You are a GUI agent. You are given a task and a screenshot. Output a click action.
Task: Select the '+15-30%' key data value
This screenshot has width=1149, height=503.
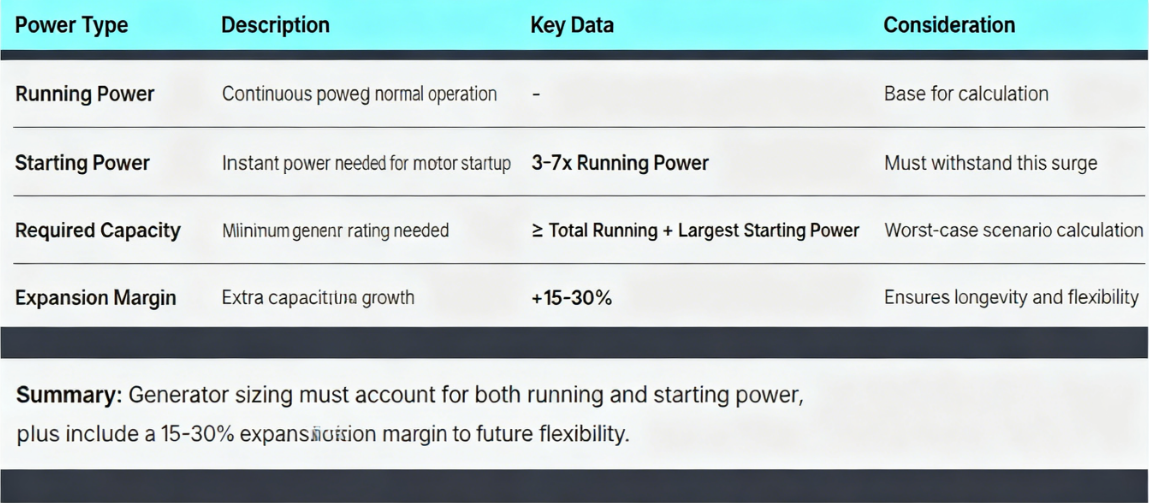pyautogui.click(x=571, y=298)
